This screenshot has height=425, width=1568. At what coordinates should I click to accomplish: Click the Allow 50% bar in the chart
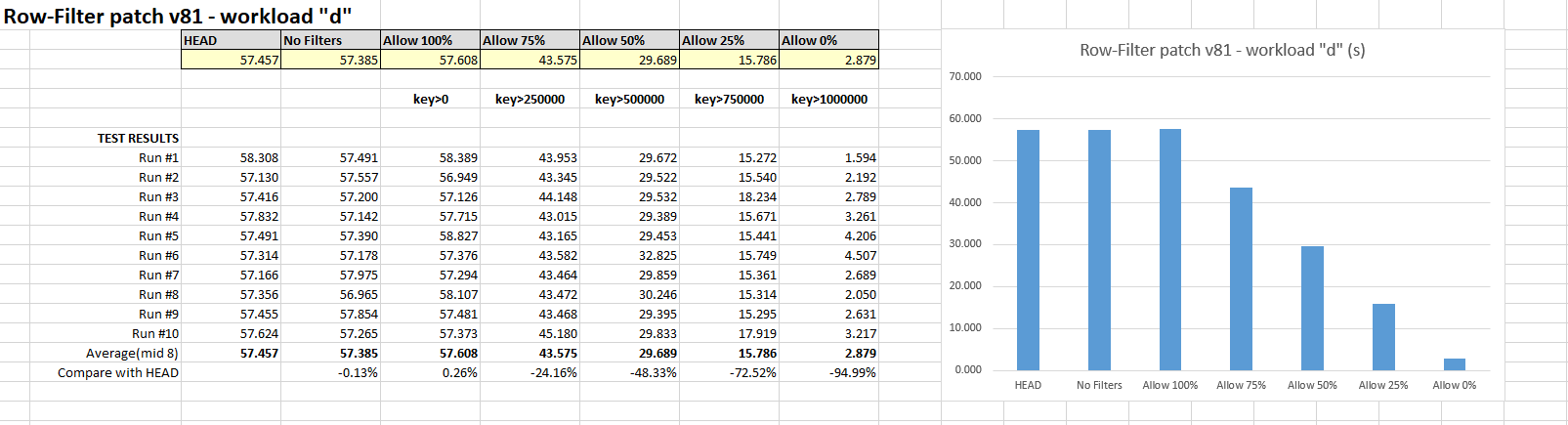click(1312, 308)
